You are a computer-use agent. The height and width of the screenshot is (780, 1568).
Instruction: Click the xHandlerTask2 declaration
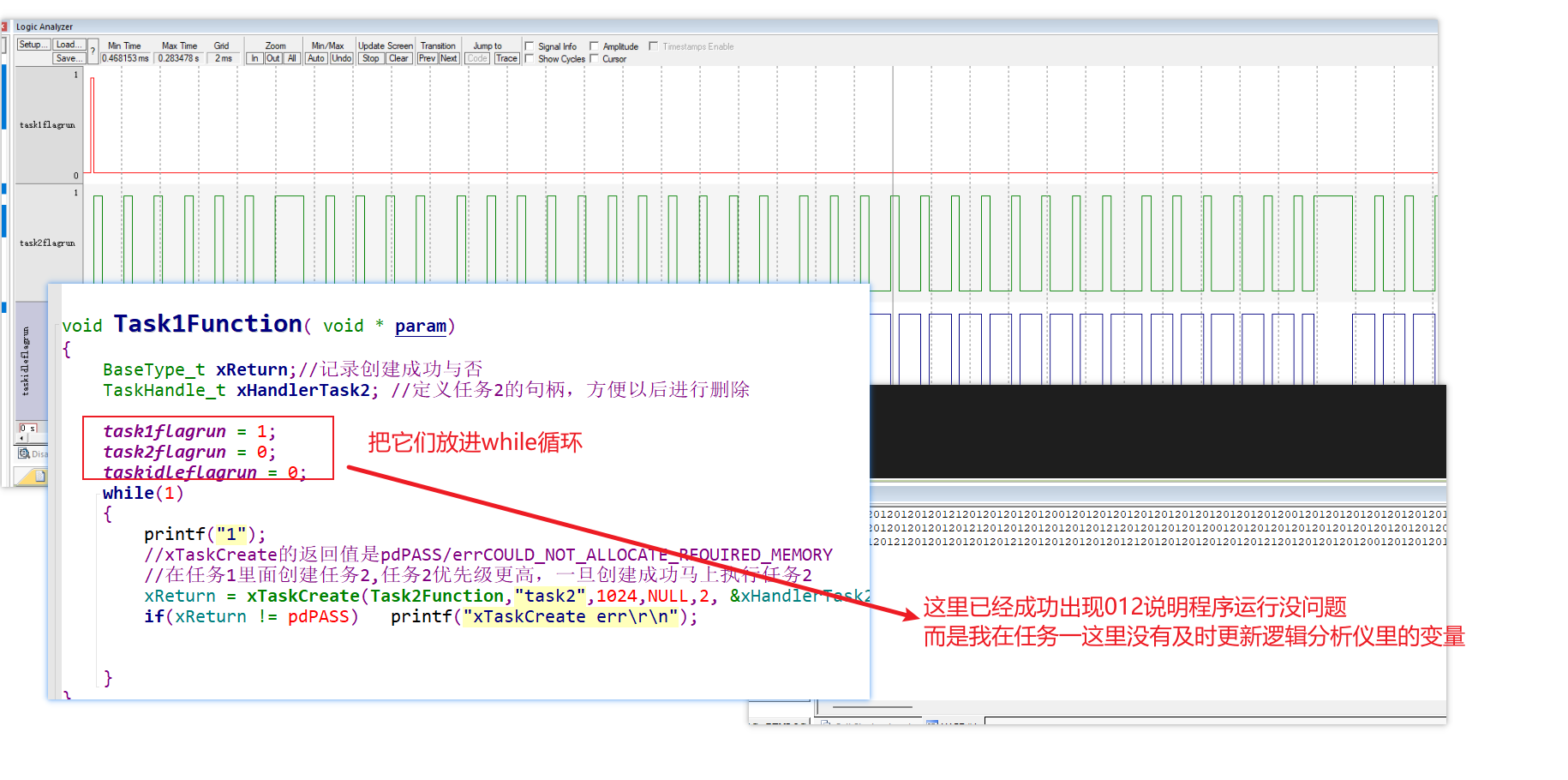303,390
